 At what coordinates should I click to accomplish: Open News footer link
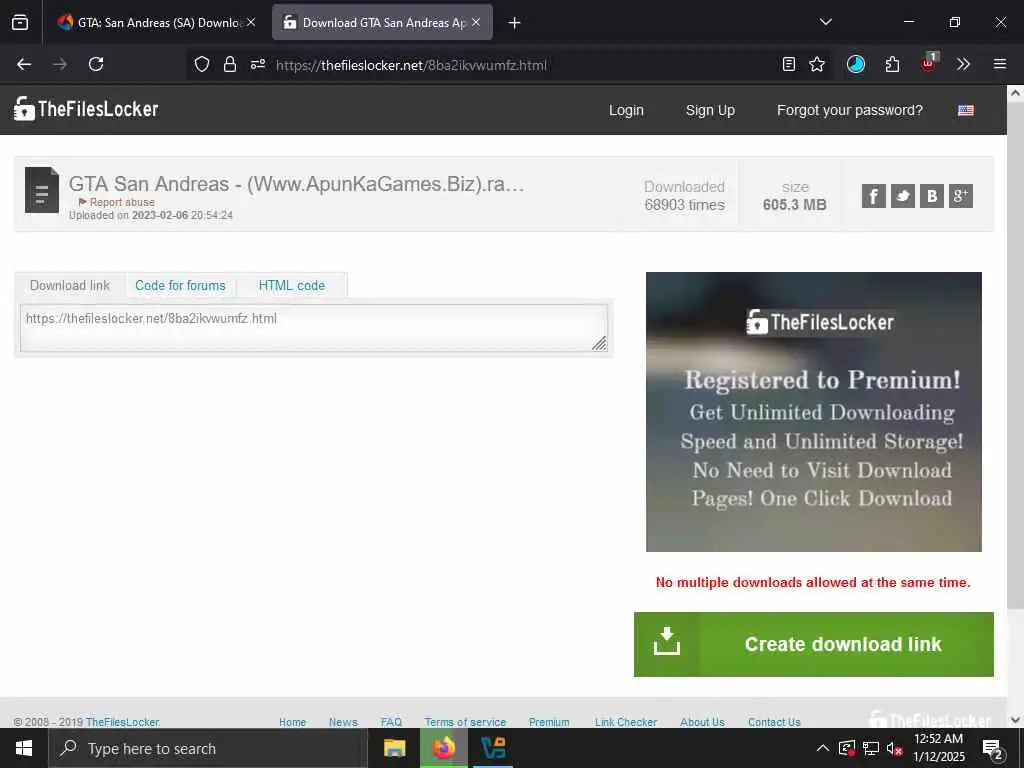tap(344, 722)
